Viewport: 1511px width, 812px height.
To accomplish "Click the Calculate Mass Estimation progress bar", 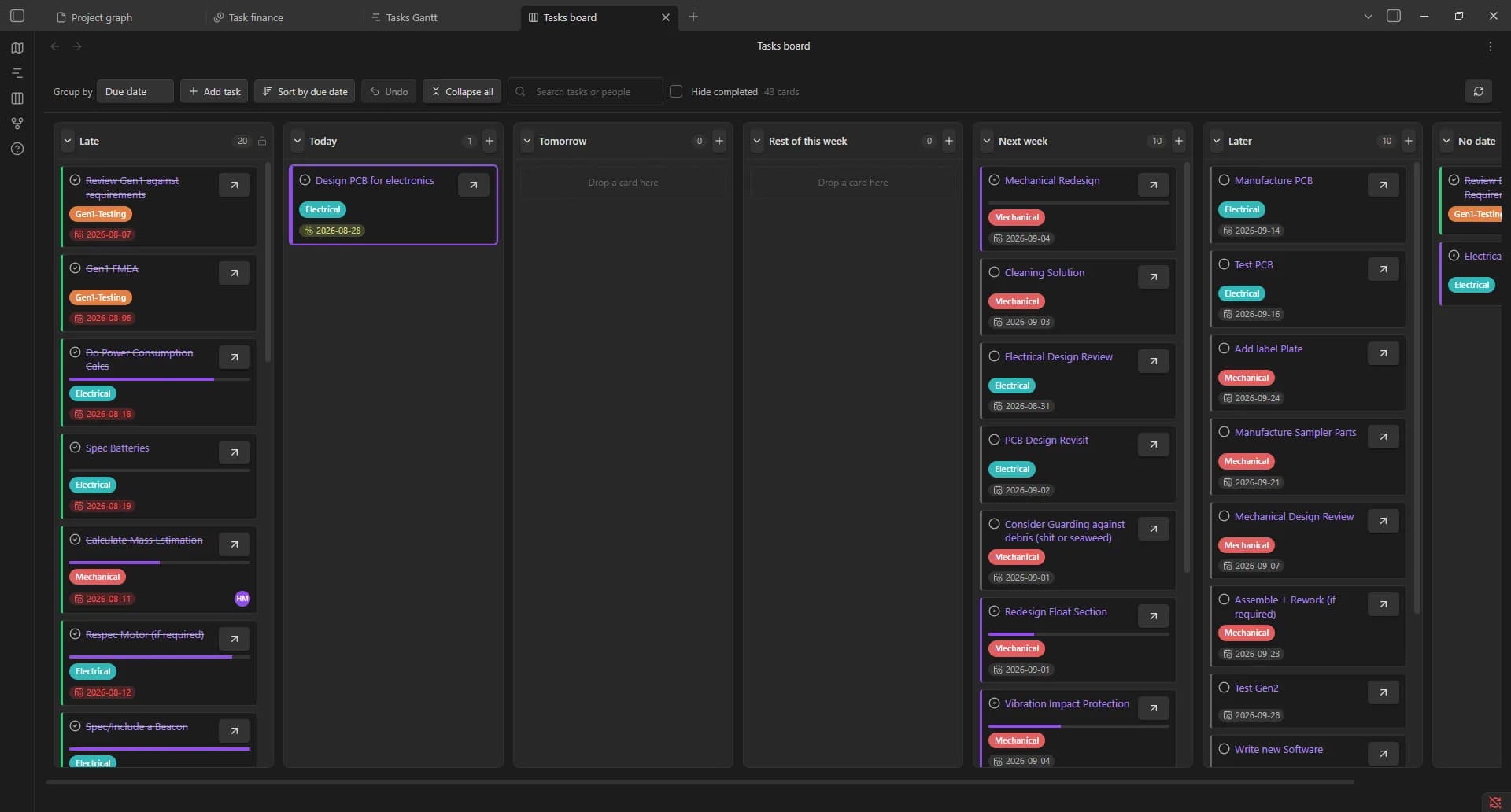I will (x=160, y=563).
